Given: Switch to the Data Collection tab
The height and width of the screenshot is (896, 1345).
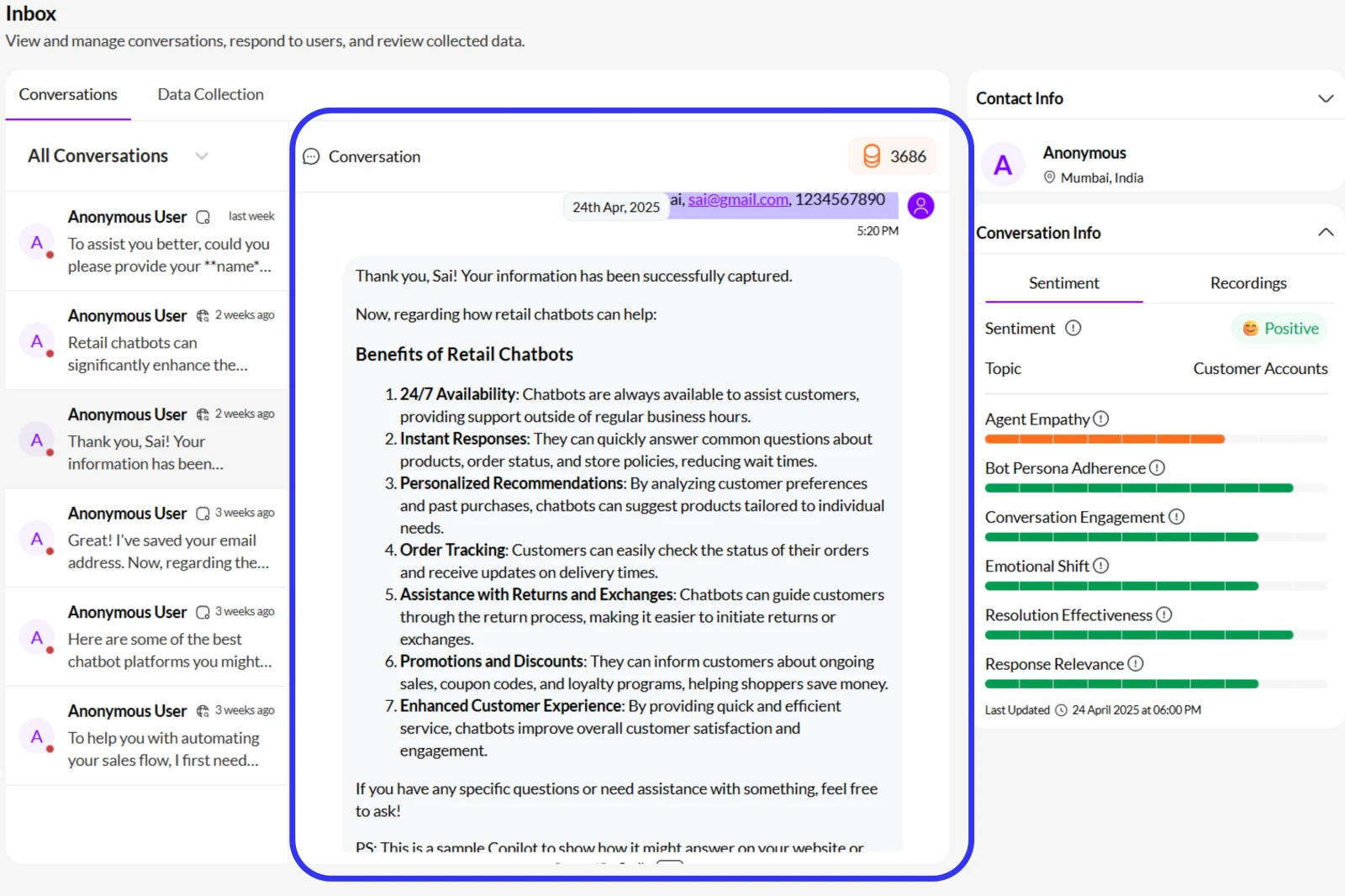Looking at the screenshot, I should pos(209,94).
